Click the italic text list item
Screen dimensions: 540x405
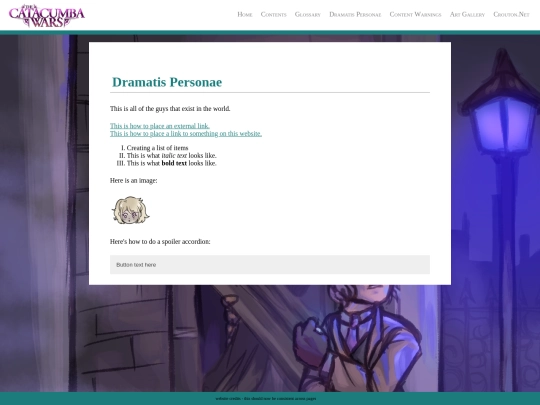(172, 156)
